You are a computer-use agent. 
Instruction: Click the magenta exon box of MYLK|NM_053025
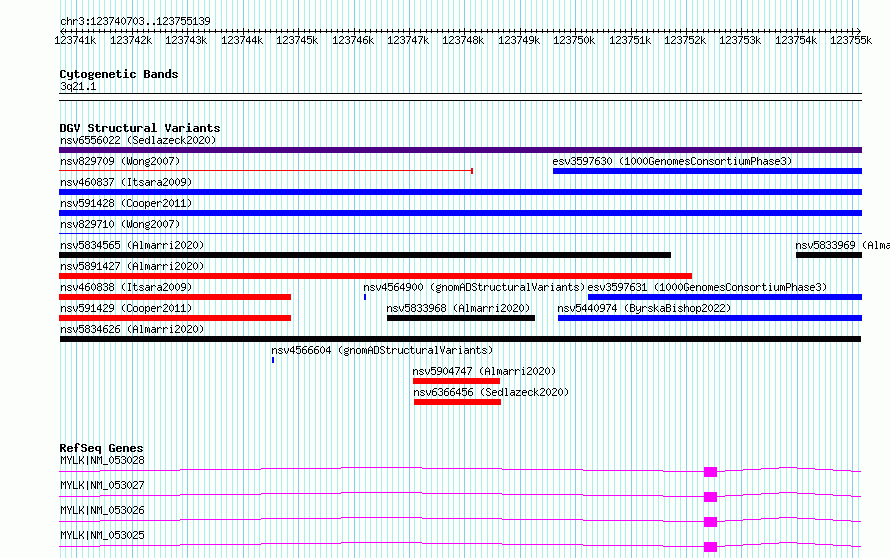[710, 547]
